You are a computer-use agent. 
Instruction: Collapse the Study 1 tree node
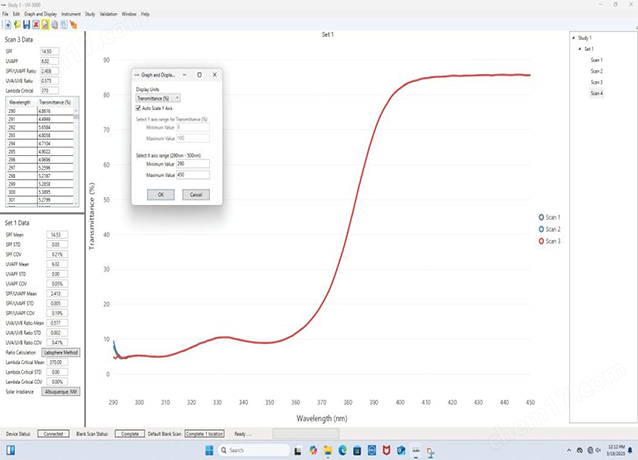pyautogui.click(x=574, y=38)
